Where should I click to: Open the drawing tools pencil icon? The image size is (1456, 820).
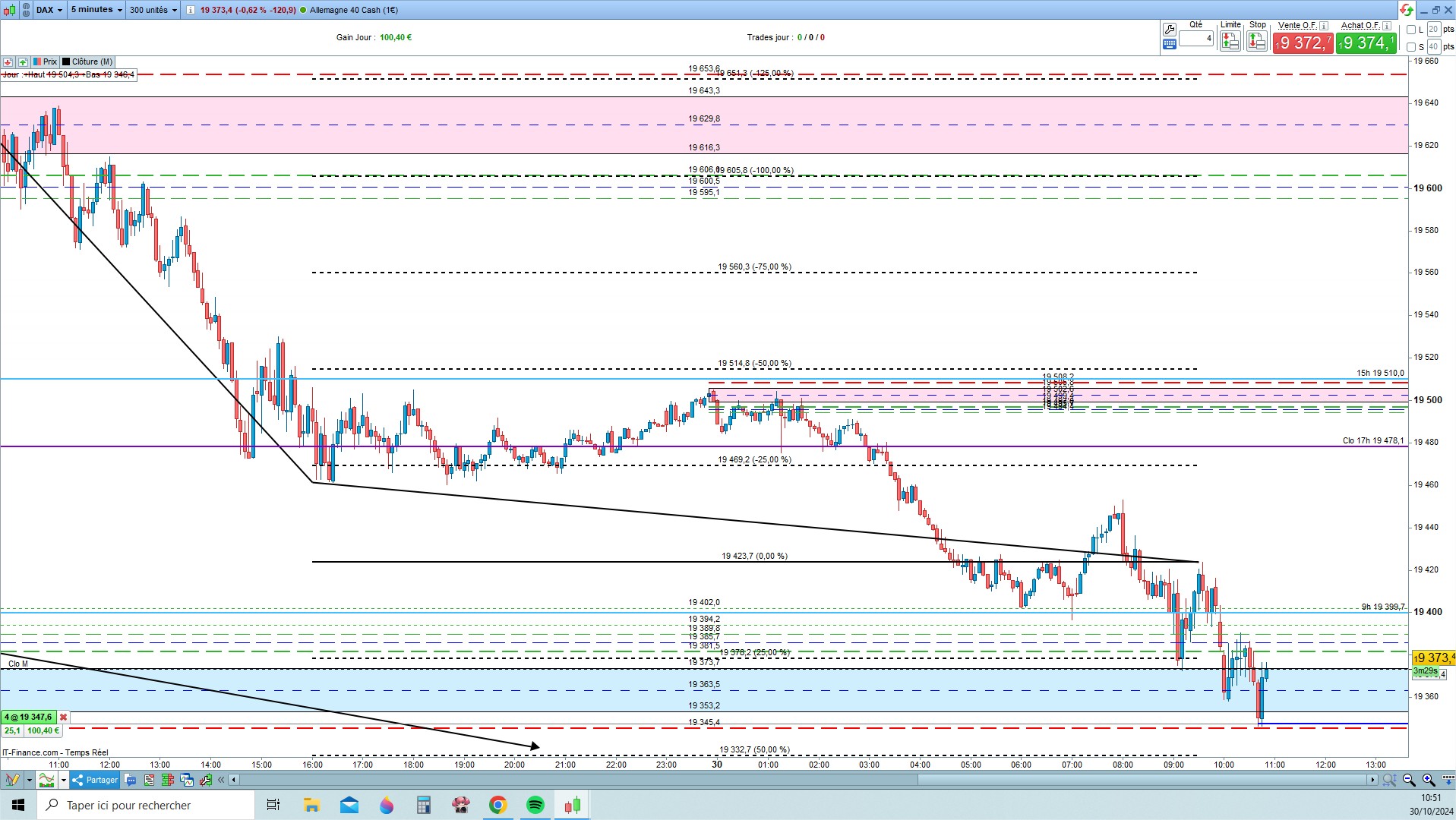point(12,780)
